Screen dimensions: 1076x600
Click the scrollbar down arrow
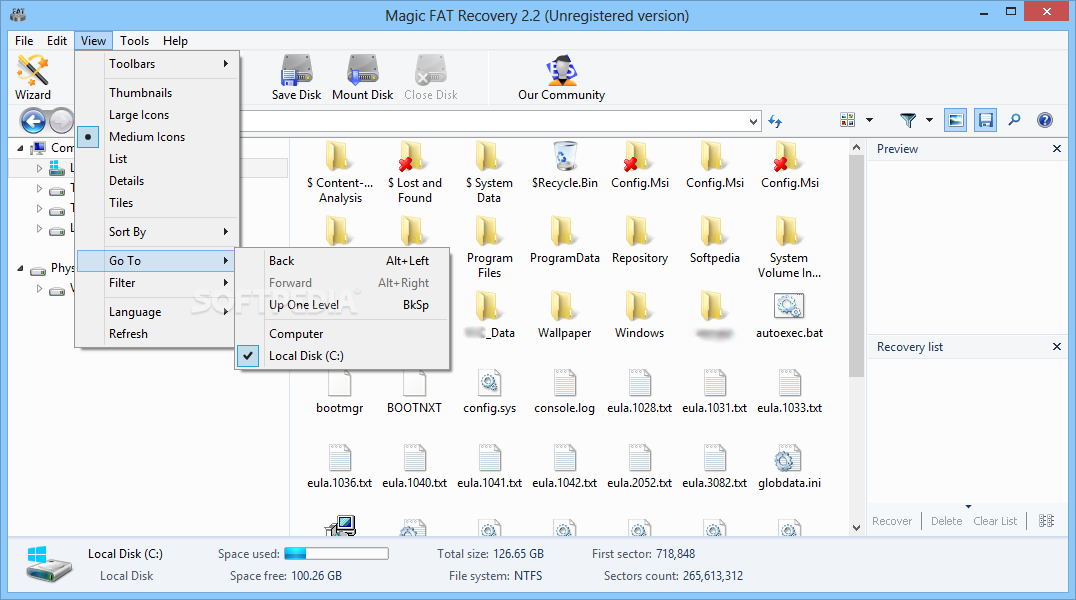point(856,527)
